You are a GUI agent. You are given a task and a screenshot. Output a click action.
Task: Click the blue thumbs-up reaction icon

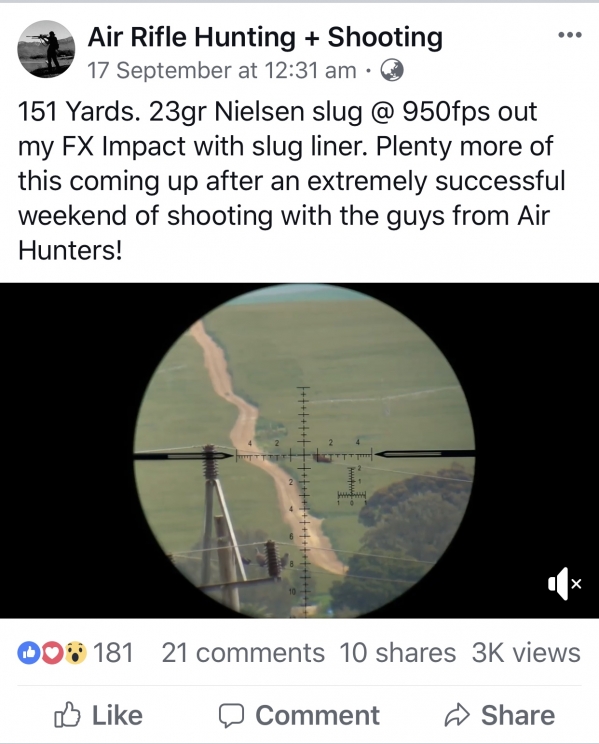tap(29, 653)
